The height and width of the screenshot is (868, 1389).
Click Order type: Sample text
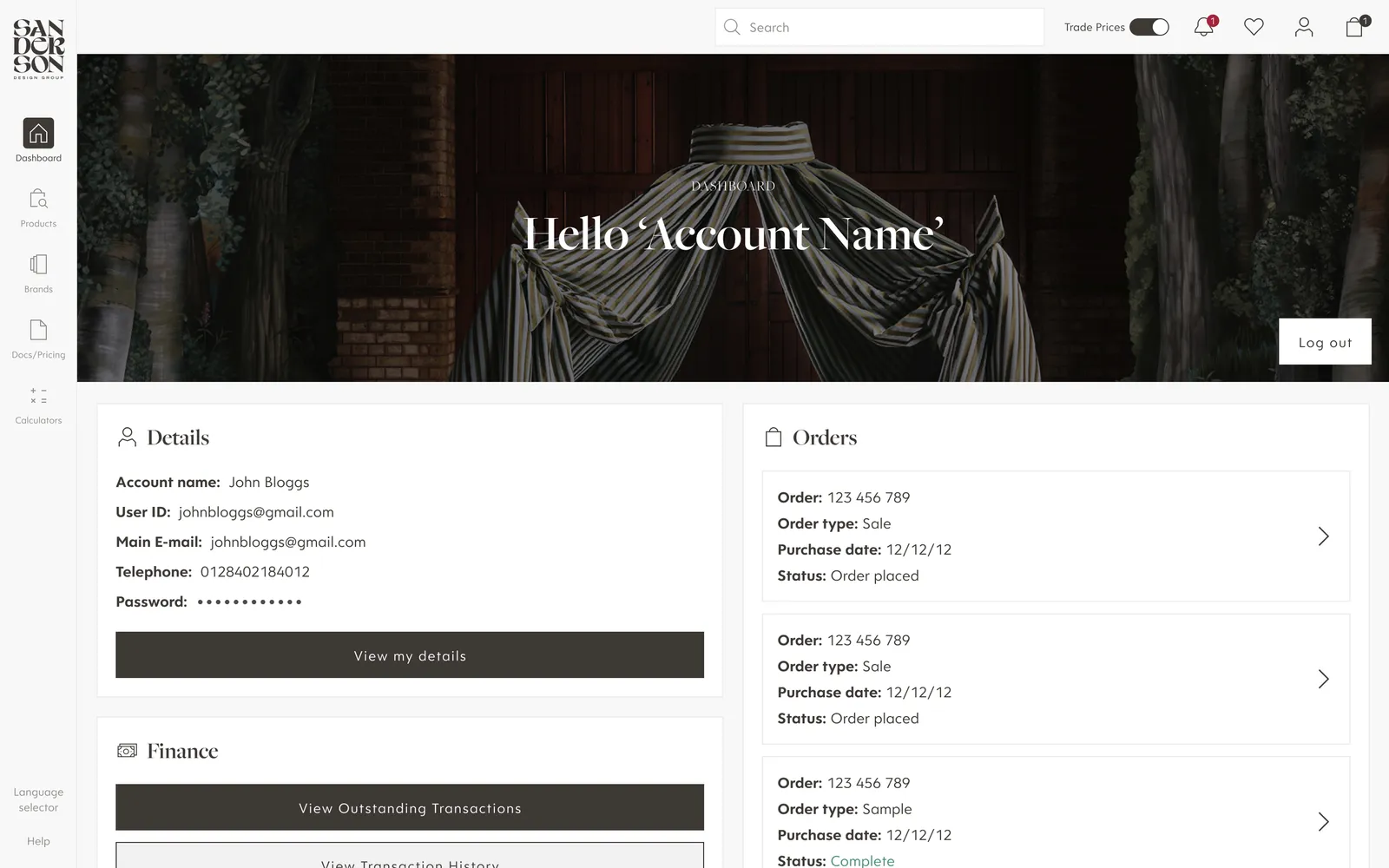point(845,809)
